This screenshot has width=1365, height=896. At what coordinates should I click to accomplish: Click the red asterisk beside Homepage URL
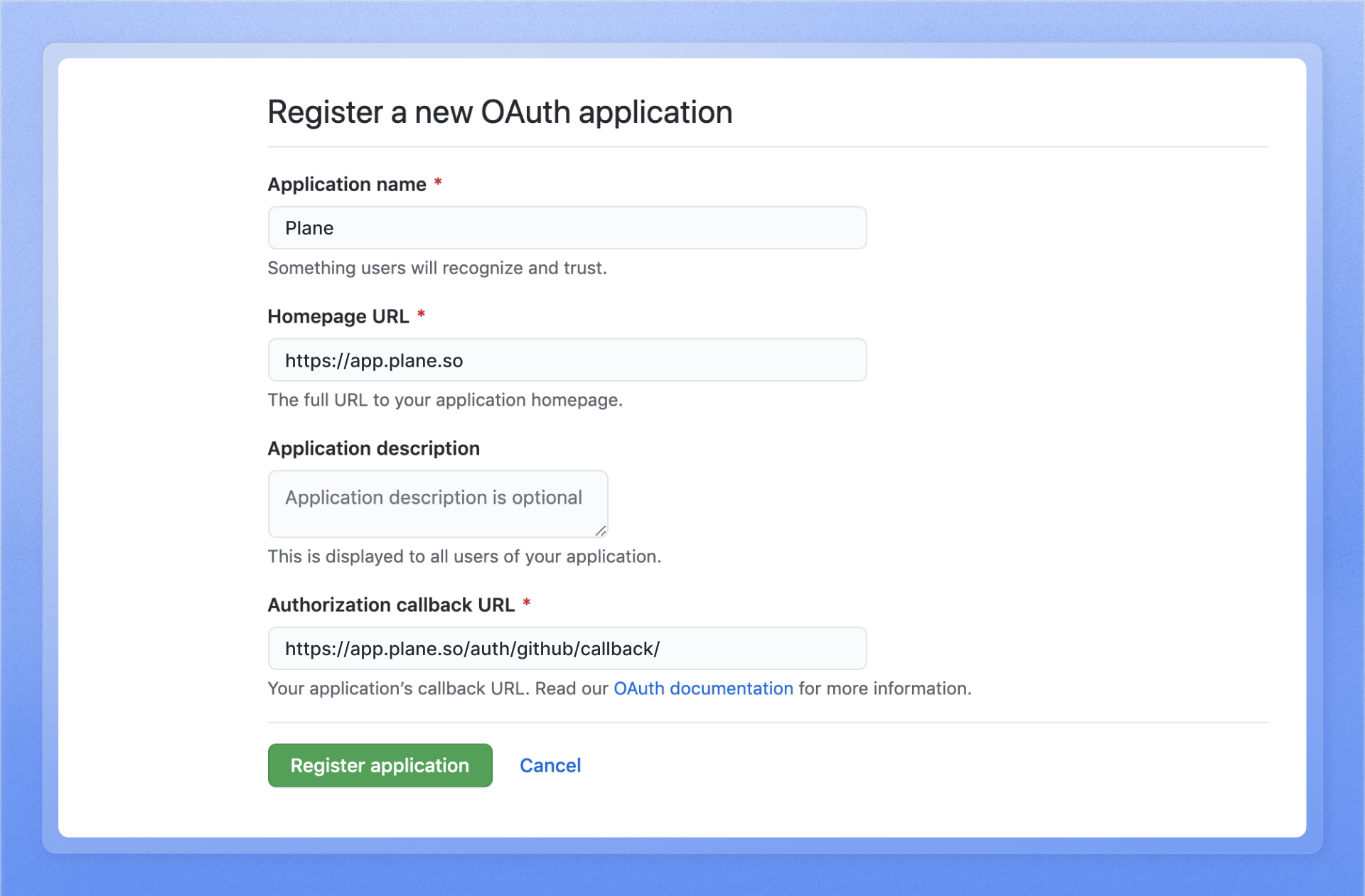(421, 315)
